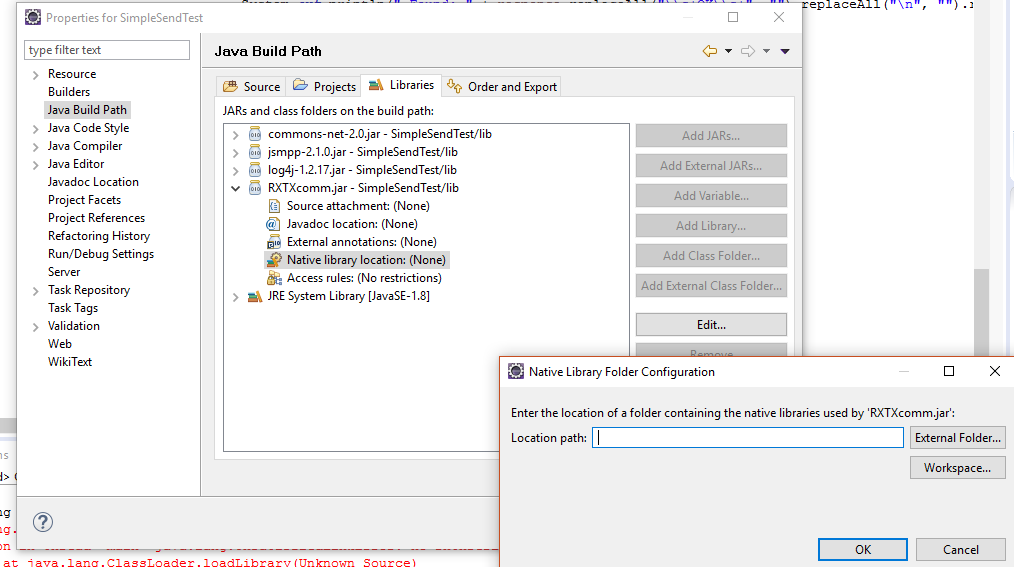Screen dimensions: 1014x567
Task: Expand the jsmpp-2.1.0.jar entry
Action: click(x=236, y=152)
